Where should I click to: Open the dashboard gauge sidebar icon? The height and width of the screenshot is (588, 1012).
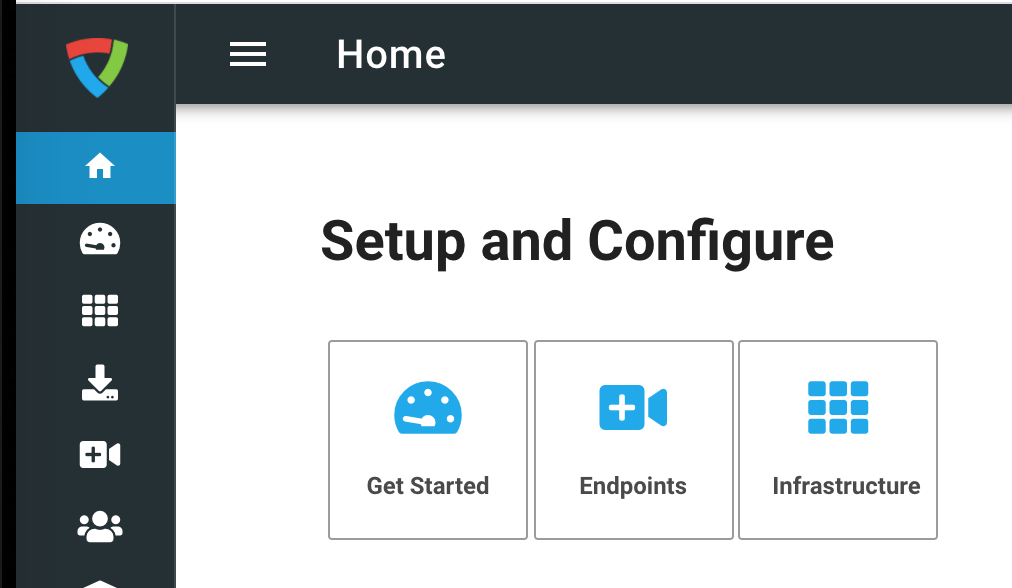point(99,239)
